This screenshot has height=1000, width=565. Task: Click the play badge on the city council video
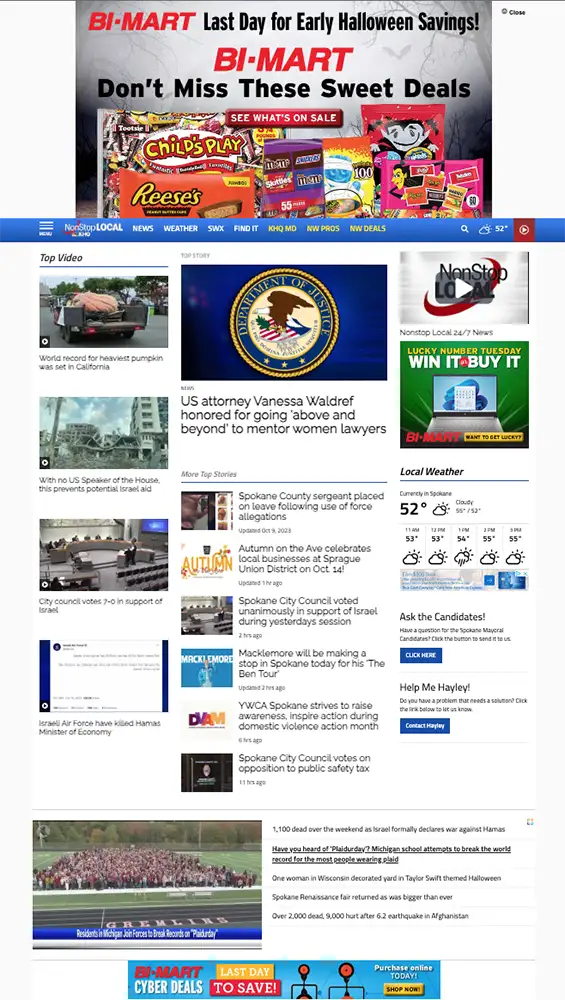[x=45, y=584]
